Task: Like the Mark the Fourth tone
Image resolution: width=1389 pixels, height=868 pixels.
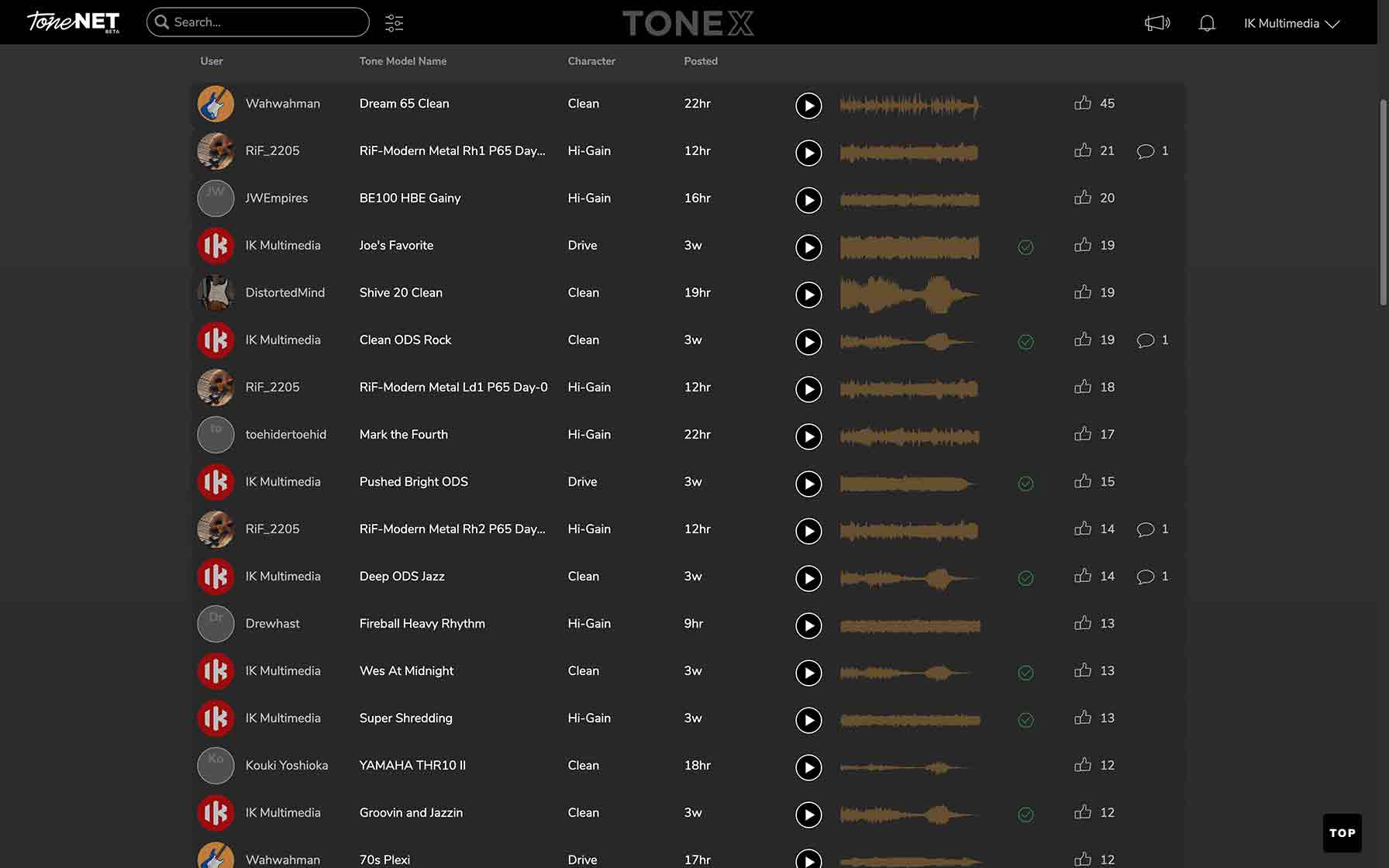Action: pyautogui.click(x=1083, y=433)
